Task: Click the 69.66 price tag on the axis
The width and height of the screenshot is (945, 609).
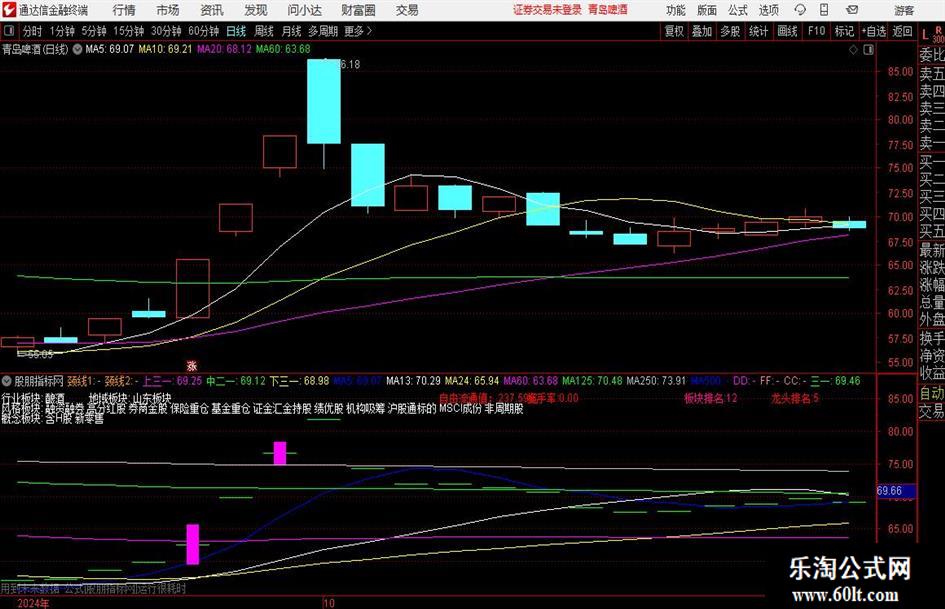Action: 896,491
